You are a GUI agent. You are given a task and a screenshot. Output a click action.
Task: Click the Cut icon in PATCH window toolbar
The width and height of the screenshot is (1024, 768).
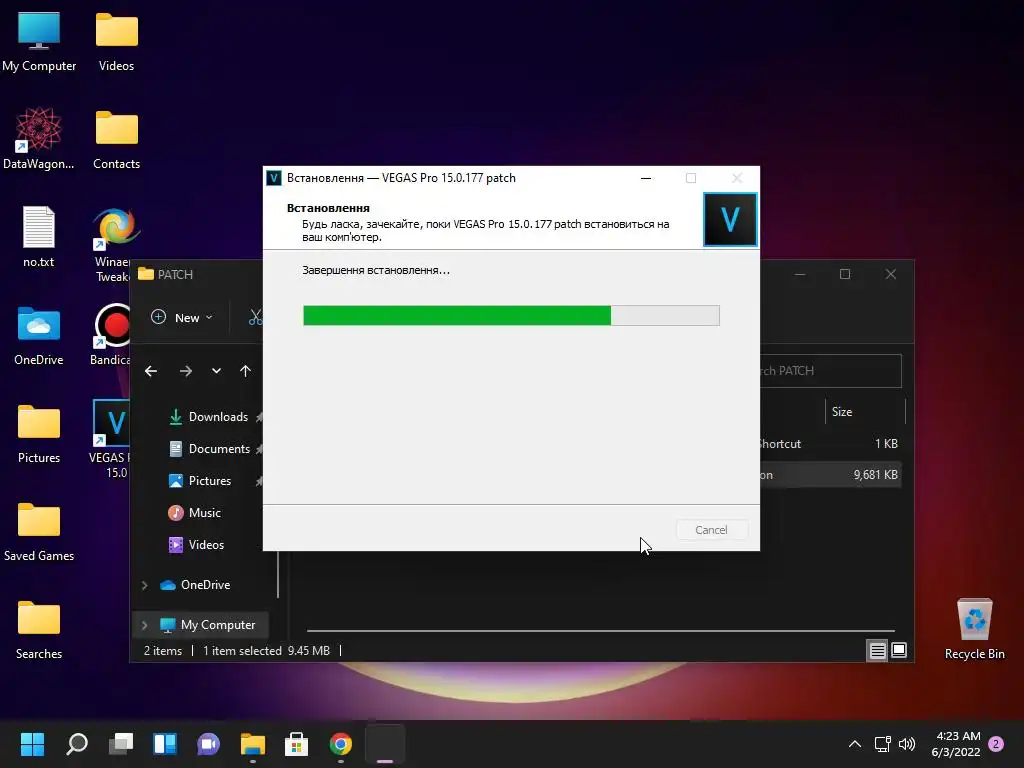coord(255,317)
